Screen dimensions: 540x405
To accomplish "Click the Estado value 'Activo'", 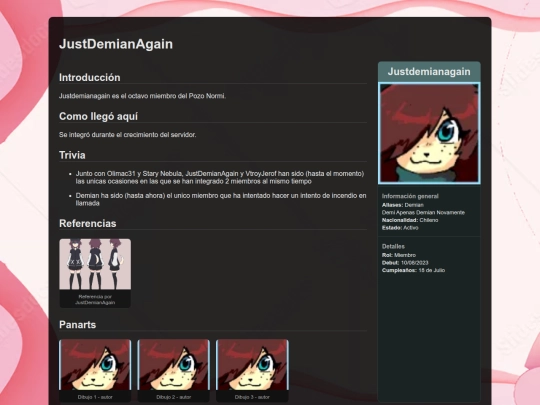I will 411,228.
